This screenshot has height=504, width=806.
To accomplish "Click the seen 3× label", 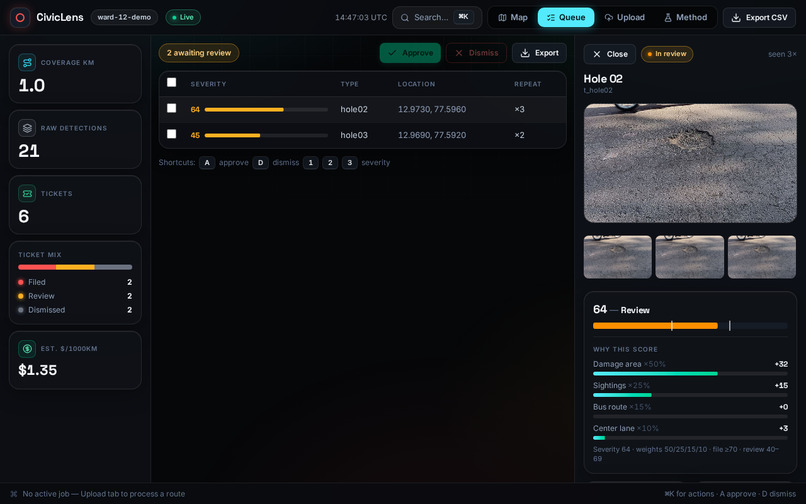I will point(782,54).
